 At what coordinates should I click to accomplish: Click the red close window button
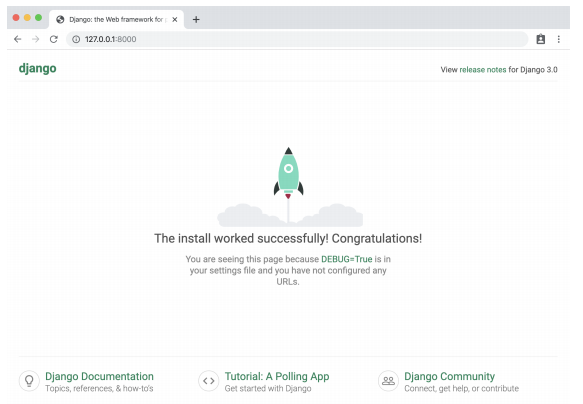[x=16, y=17]
